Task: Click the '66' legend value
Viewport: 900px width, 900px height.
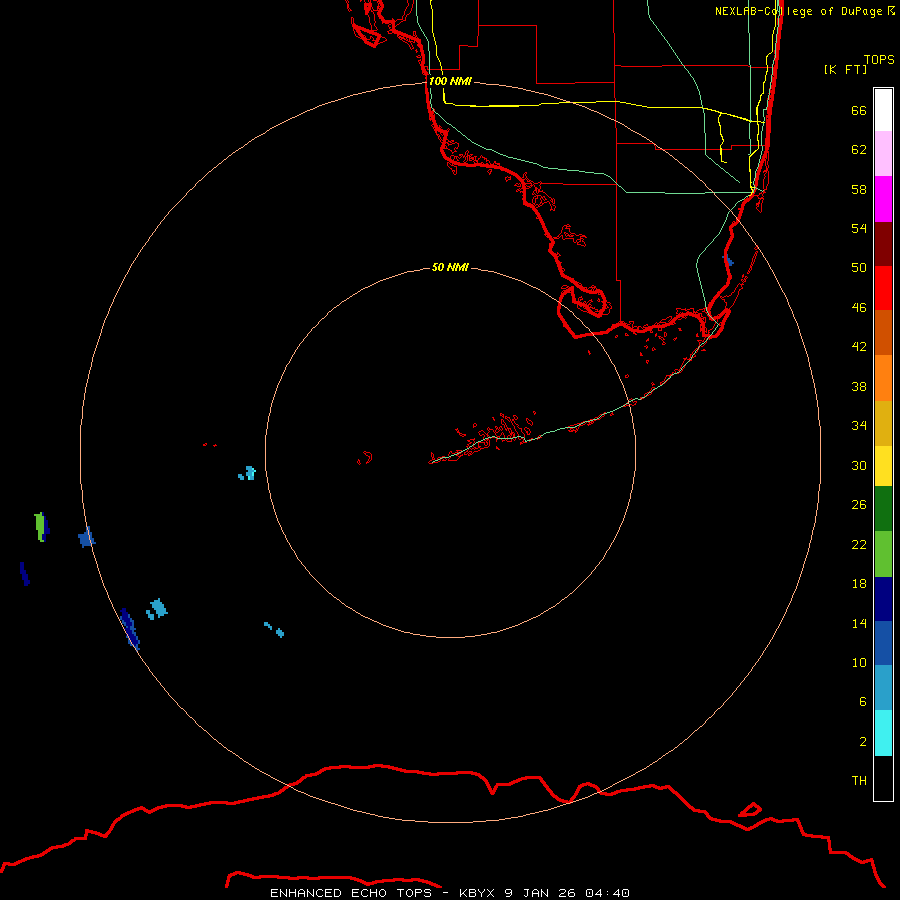Action: pyautogui.click(x=859, y=110)
